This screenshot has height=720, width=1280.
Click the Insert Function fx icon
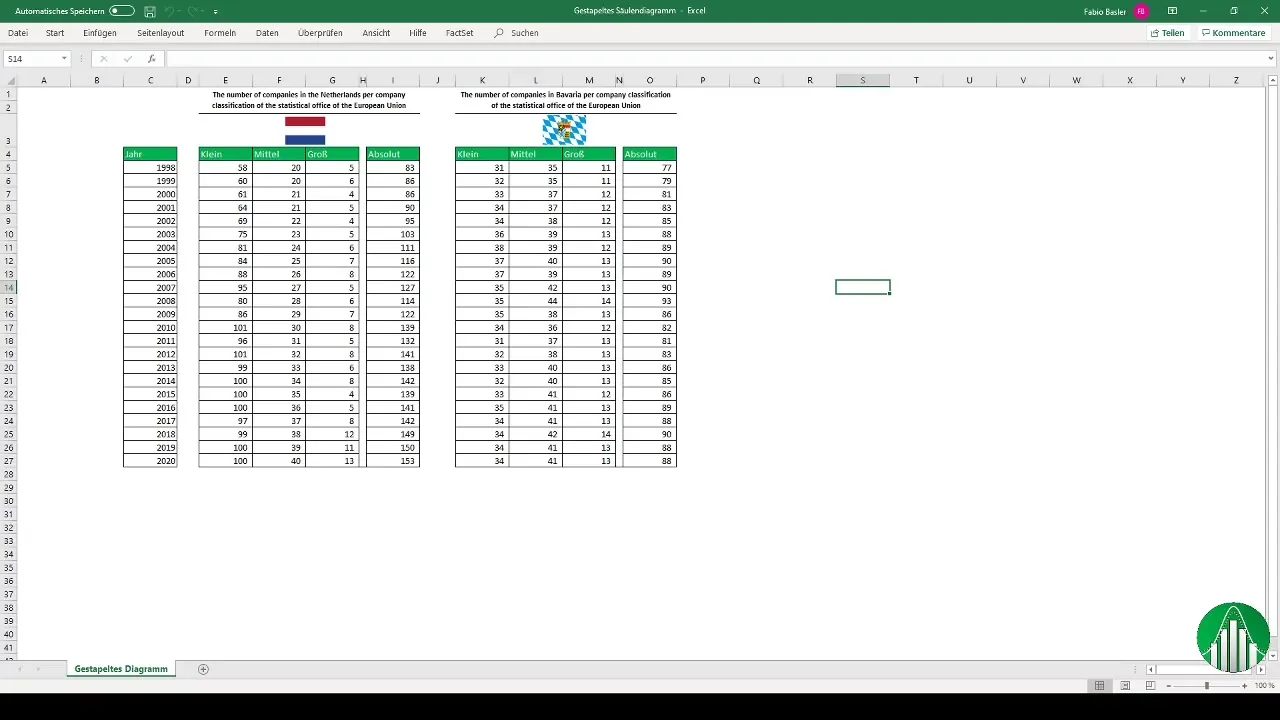151,59
